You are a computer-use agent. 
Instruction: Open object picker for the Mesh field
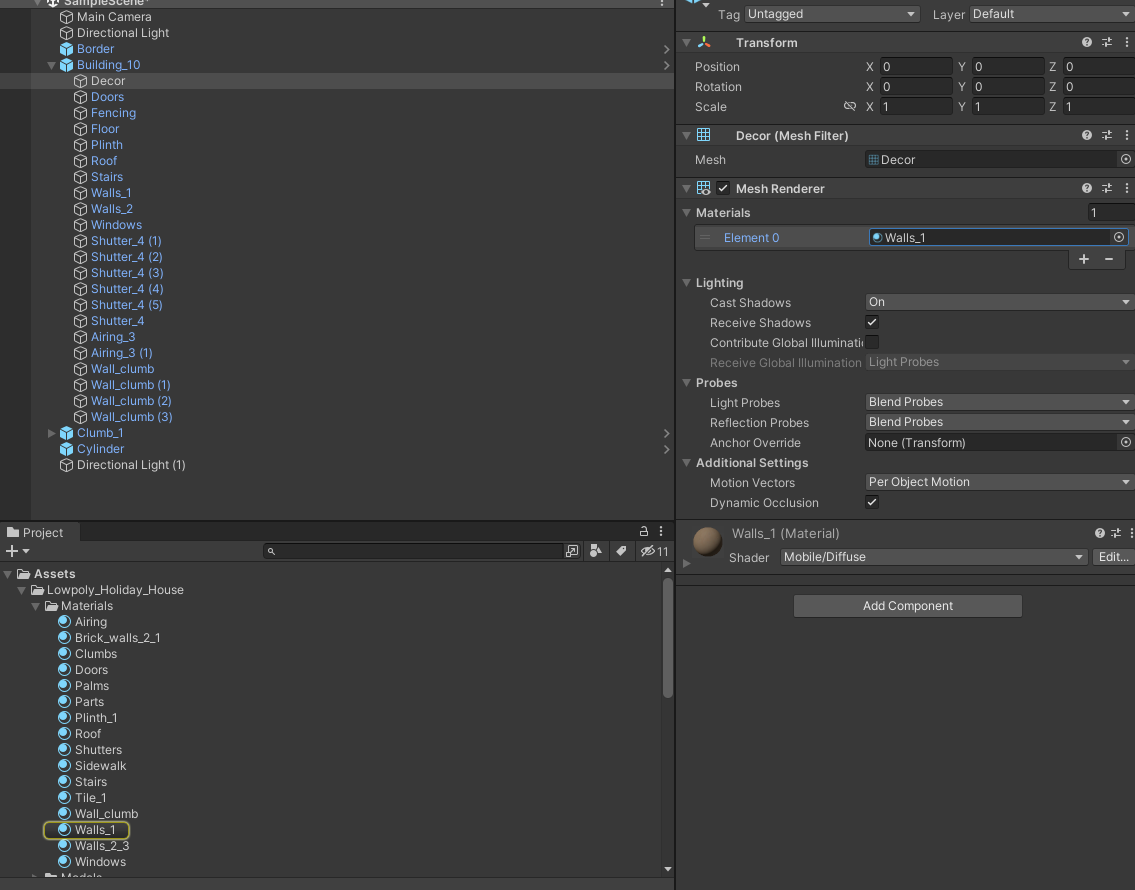pyautogui.click(x=1125, y=160)
